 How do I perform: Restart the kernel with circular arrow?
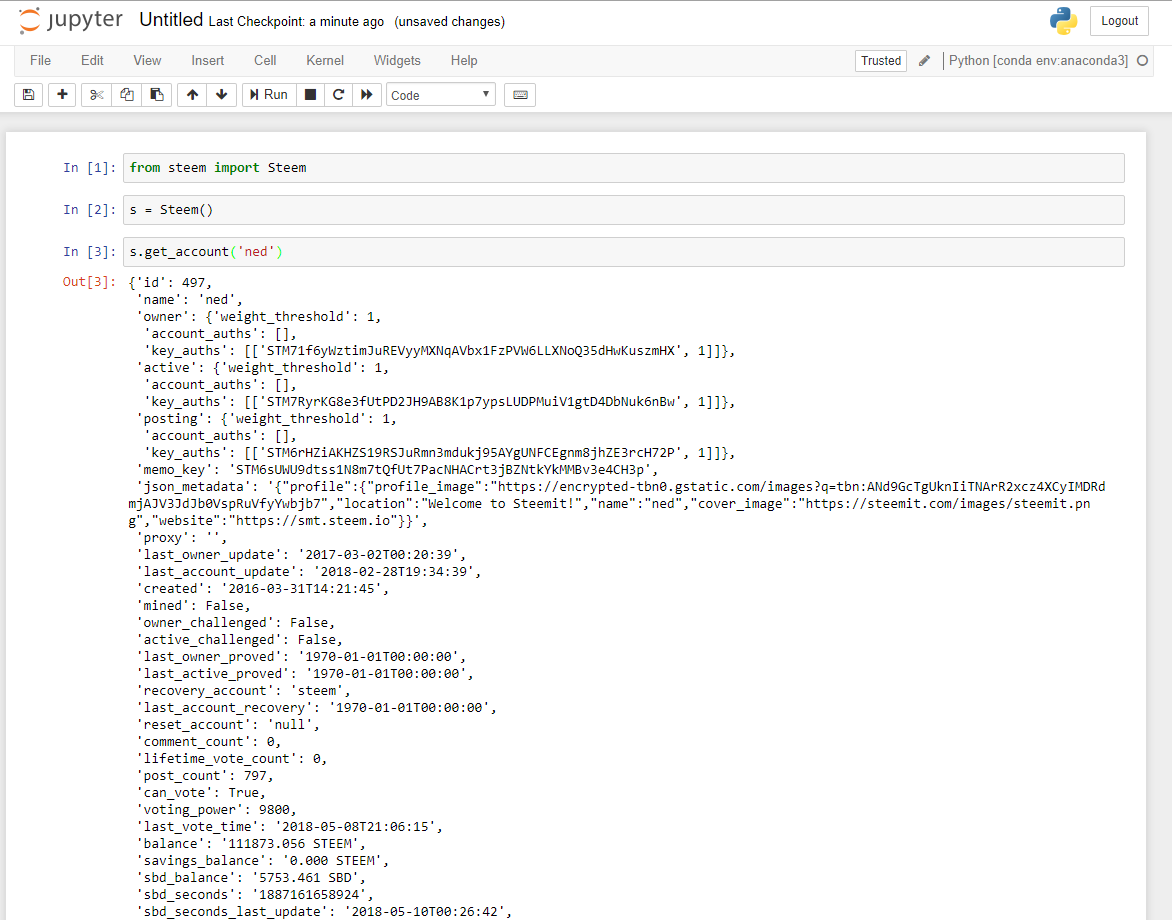[x=338, y=95]
